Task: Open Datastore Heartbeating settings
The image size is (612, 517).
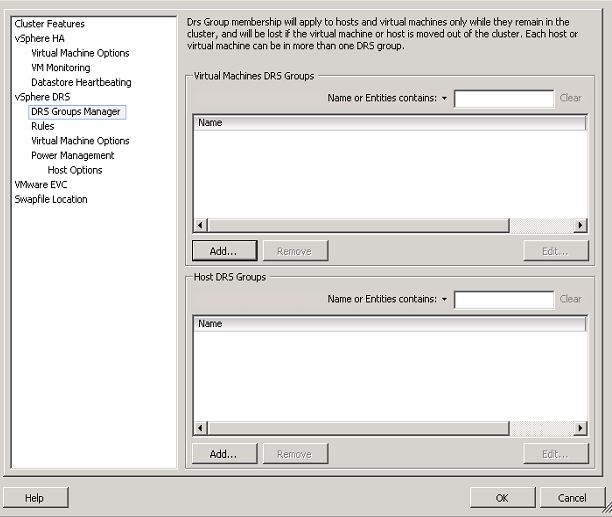Action: (x=81, y=82)
